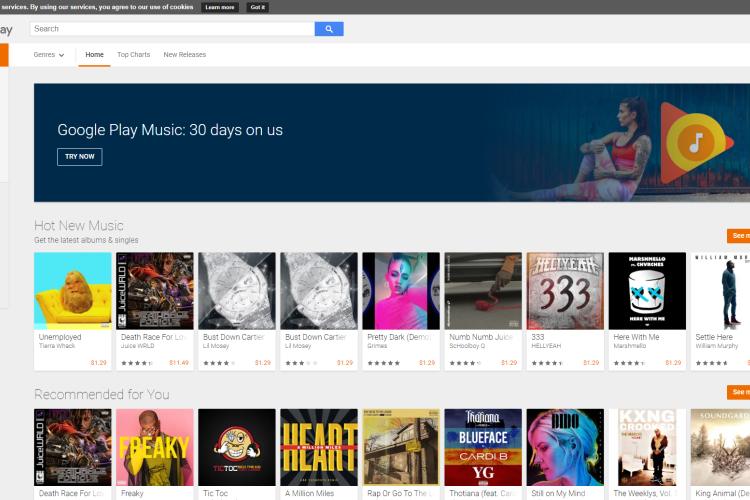Open The Weeklys KXNG Crooked cover

[x=647, y=447]
